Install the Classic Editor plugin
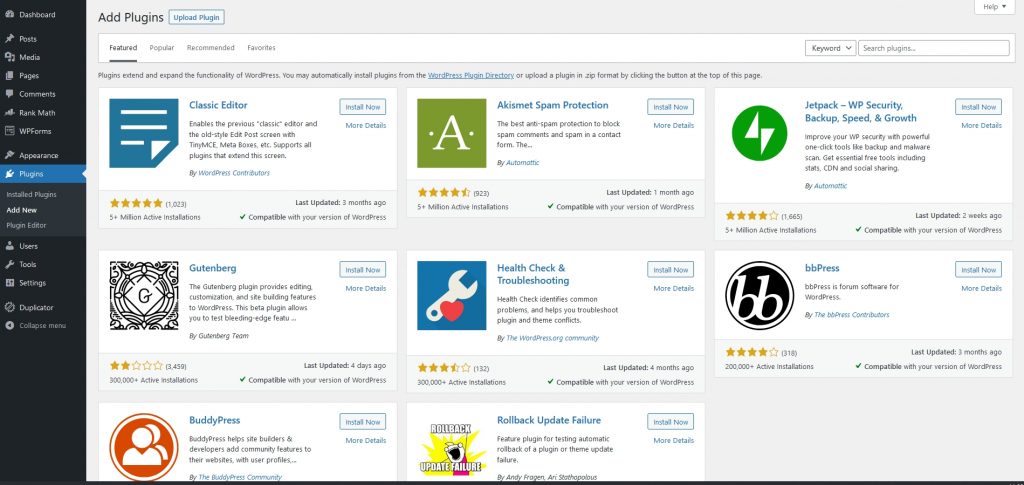 tap(362, 107)
